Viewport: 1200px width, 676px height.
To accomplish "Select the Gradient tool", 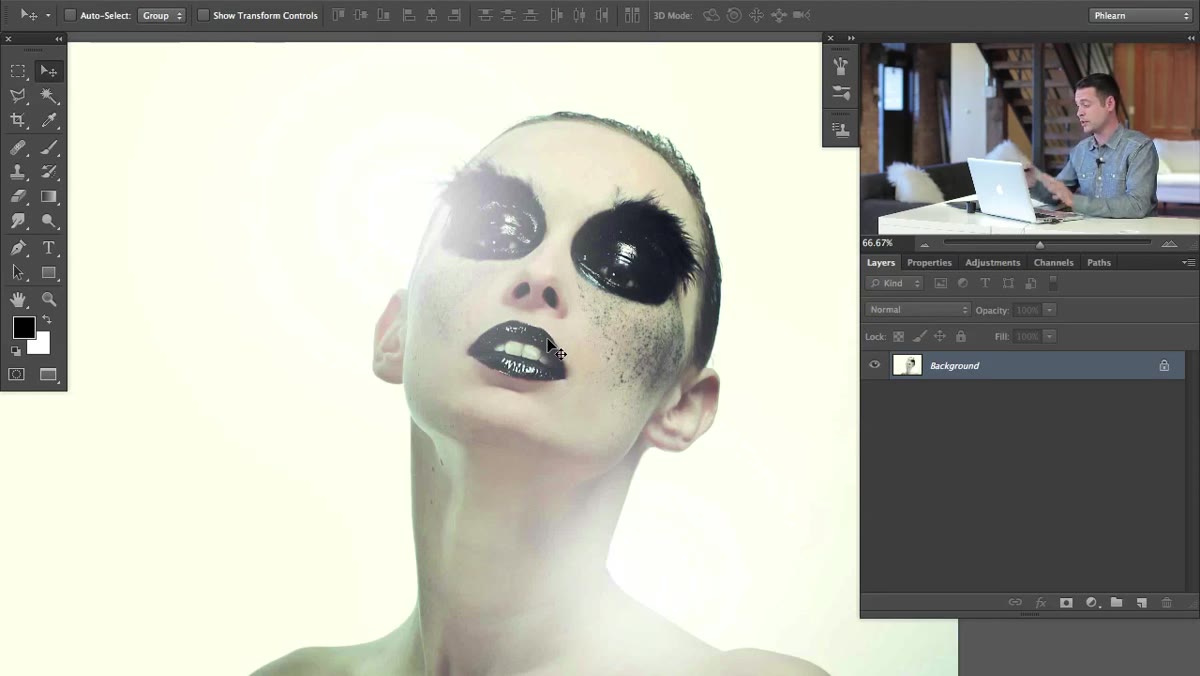I will click(48, 197).
